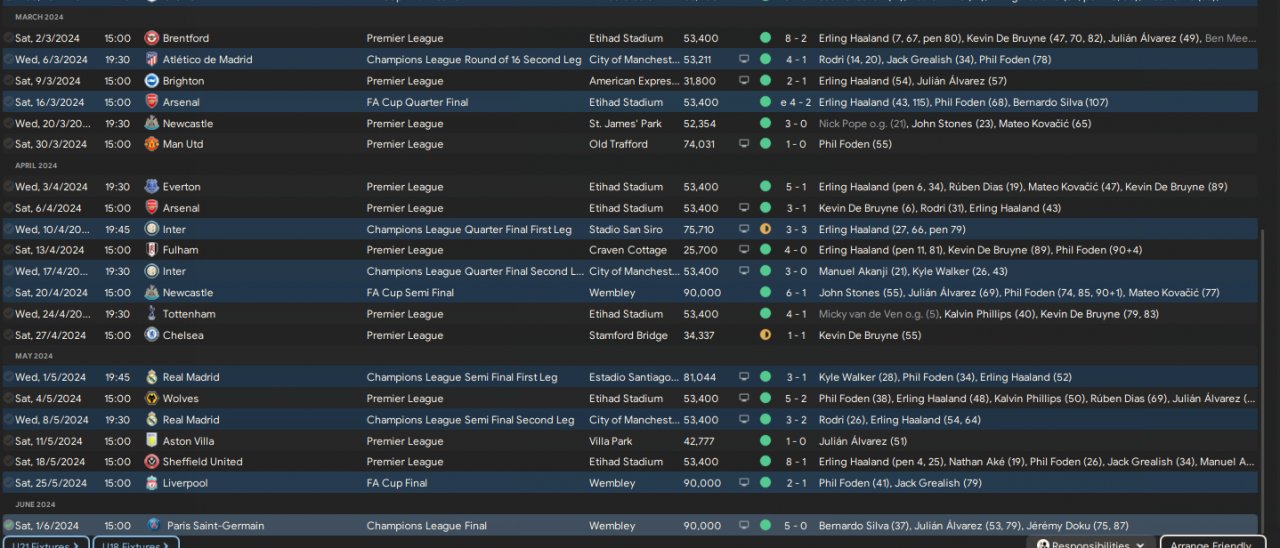Click the Chelsea club badge
Image resolution: width=1280 pixels, height=548 pixels.
click(x=152, y=335)
